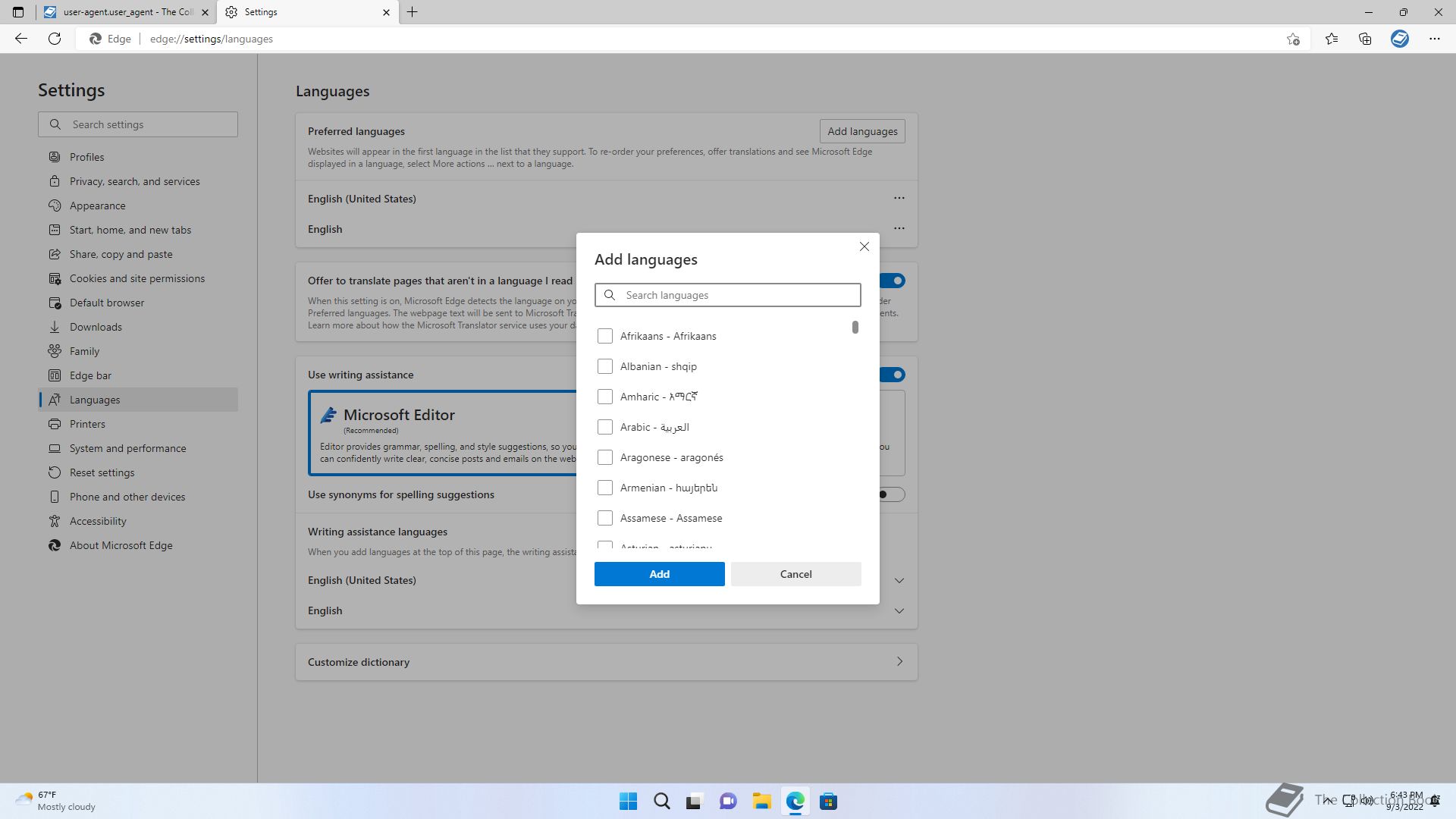Open Share, copy and paste settings
This screenshot has width=1456, height=819.
pyautogui.click(x=138, y=254)
